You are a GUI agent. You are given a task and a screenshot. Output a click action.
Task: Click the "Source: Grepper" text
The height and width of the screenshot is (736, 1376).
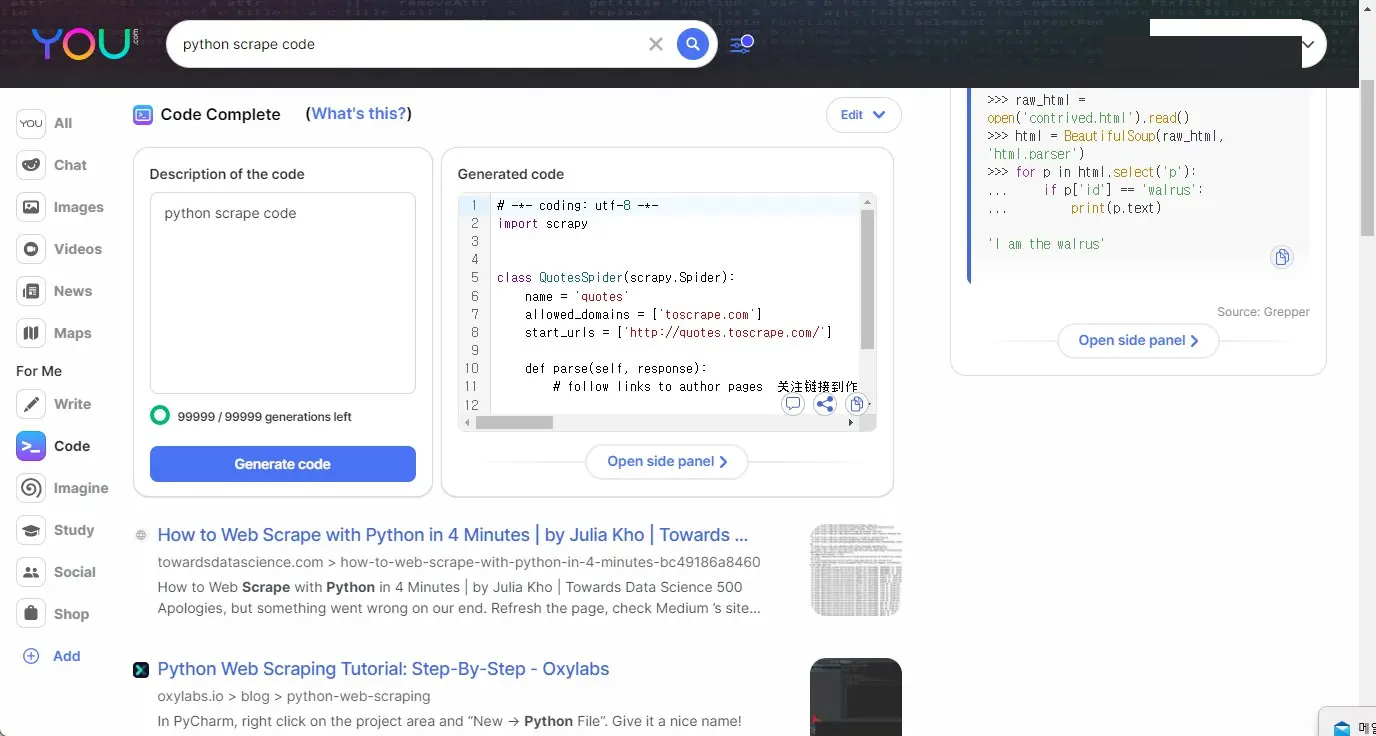pyautogui.click(x=1263, y=312)
